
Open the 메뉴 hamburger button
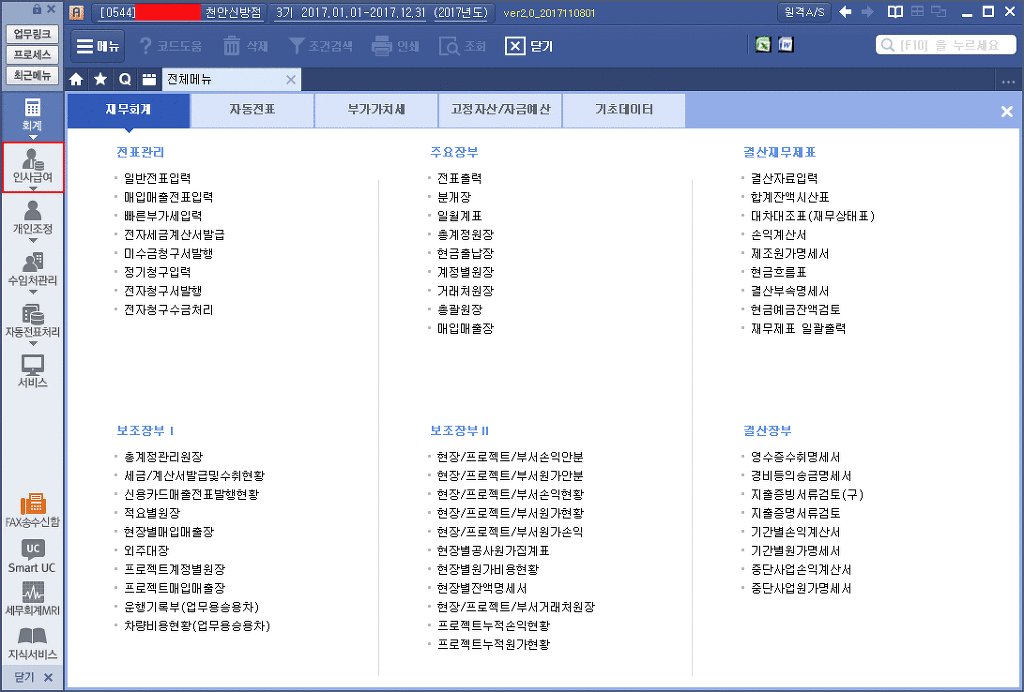pos(97,46)
